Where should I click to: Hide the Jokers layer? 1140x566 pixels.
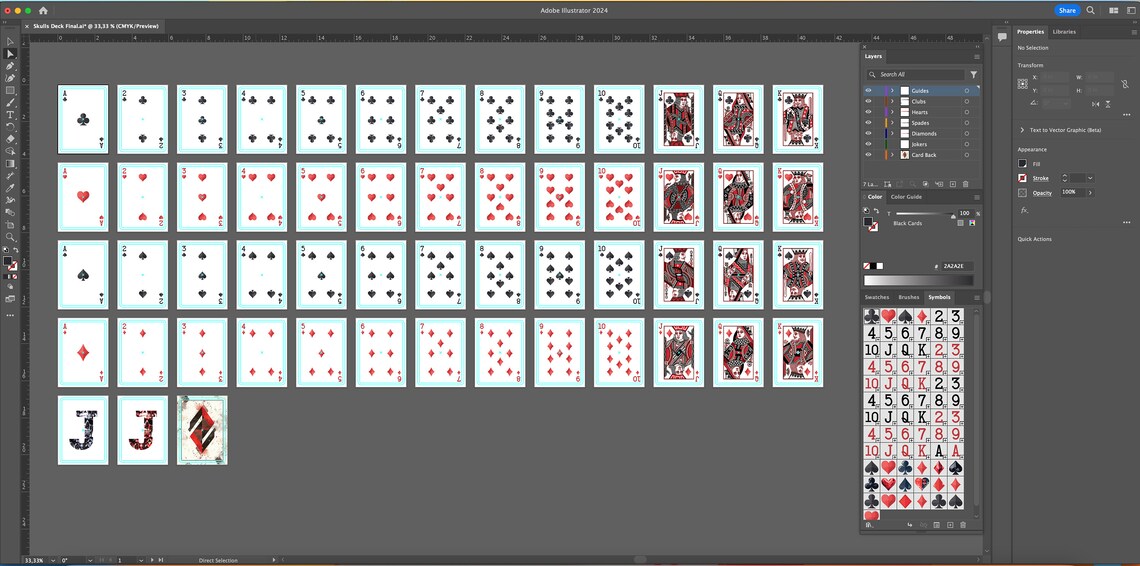point(868,144)
